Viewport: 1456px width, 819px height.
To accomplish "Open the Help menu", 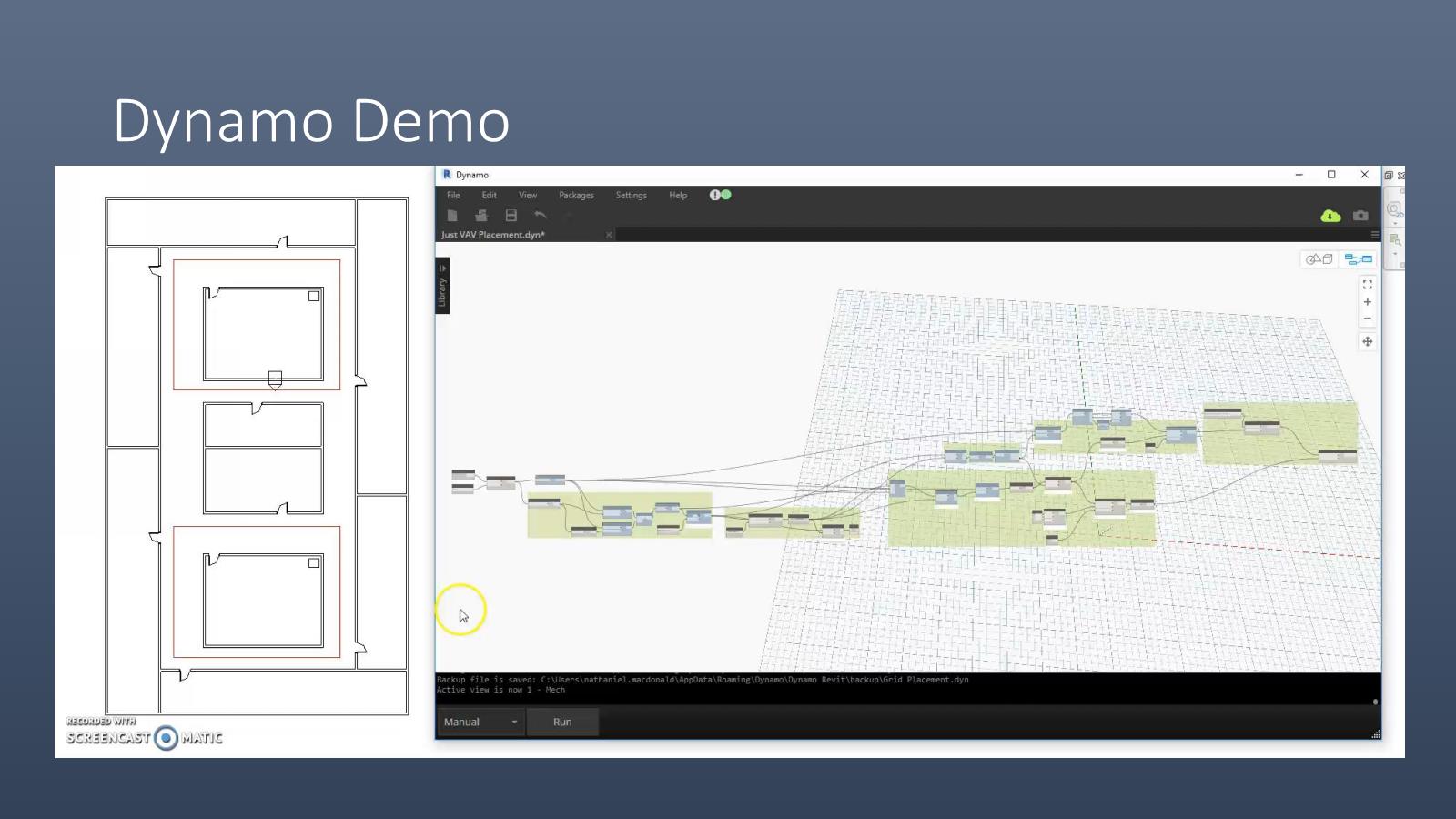I will coord(678,195).
